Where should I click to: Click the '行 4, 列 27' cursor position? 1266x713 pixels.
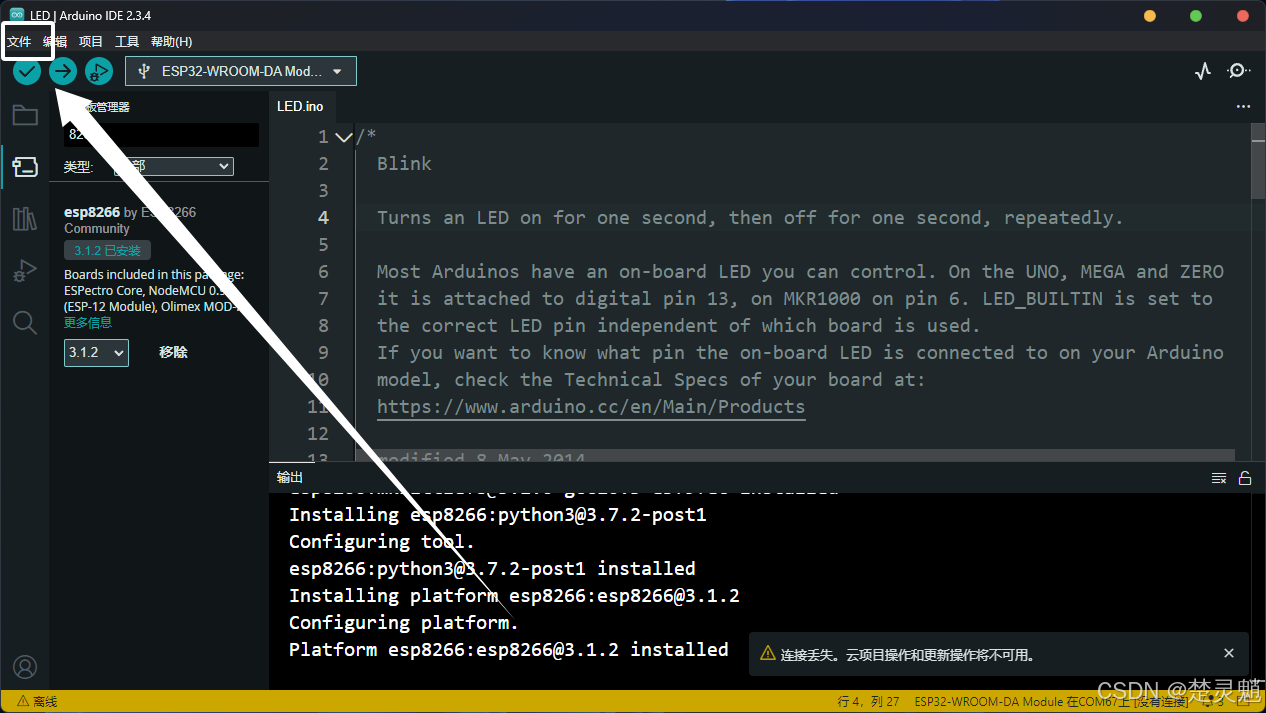(868, 702)
